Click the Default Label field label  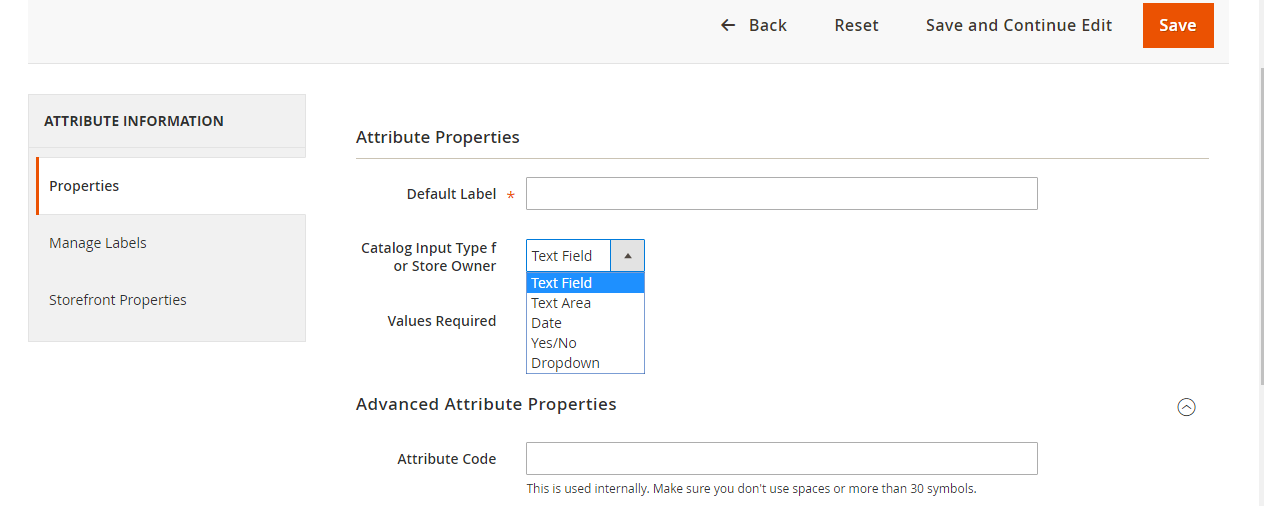451,194
